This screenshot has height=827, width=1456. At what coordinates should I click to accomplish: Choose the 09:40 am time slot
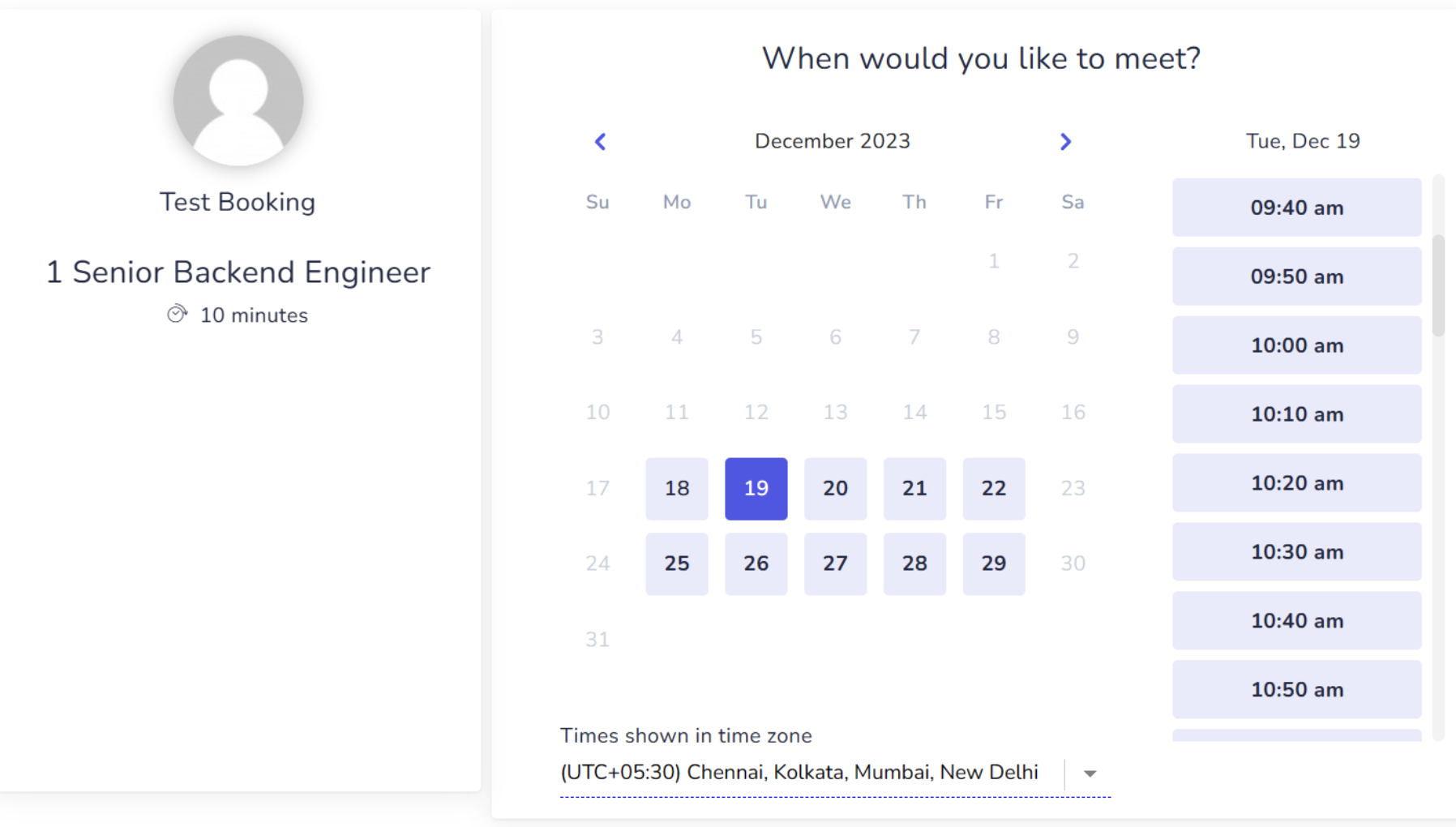pyautogui.click(x=1297, y=208)
